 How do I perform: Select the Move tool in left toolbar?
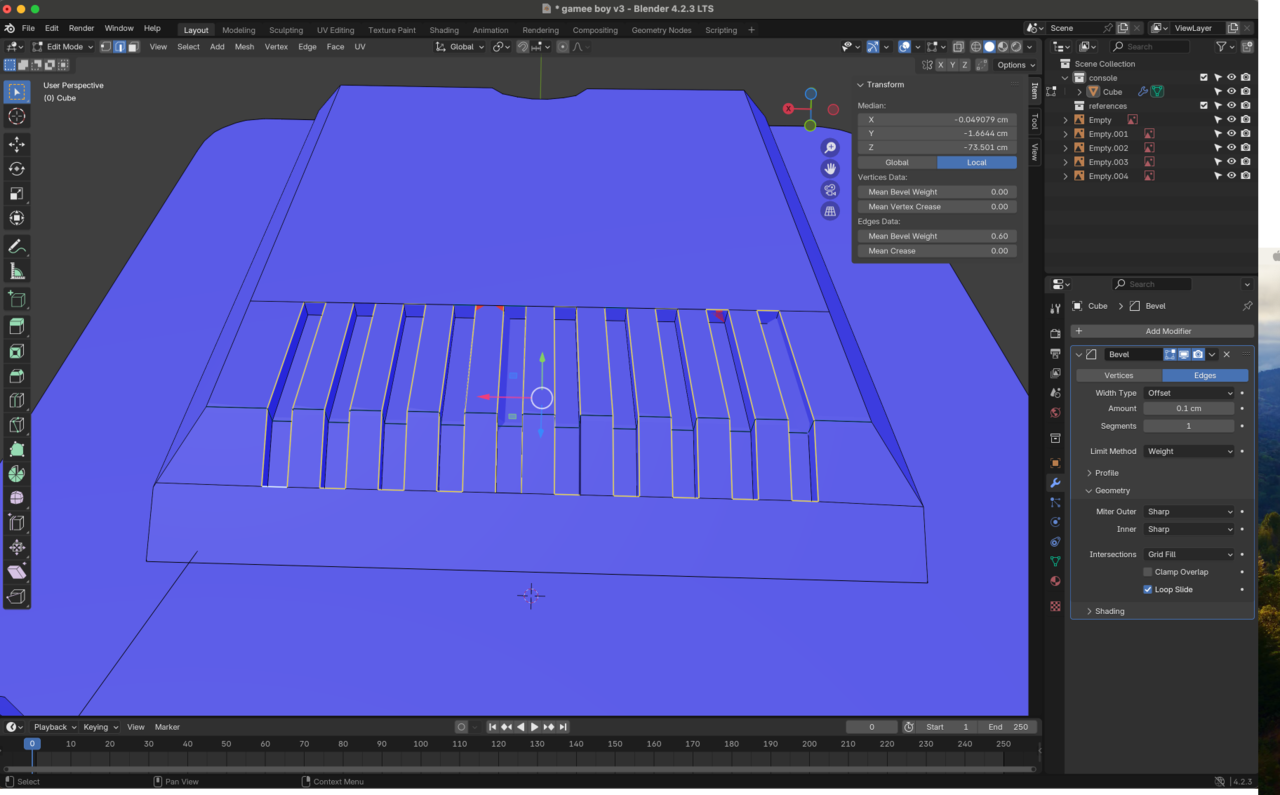coord(17,144)
